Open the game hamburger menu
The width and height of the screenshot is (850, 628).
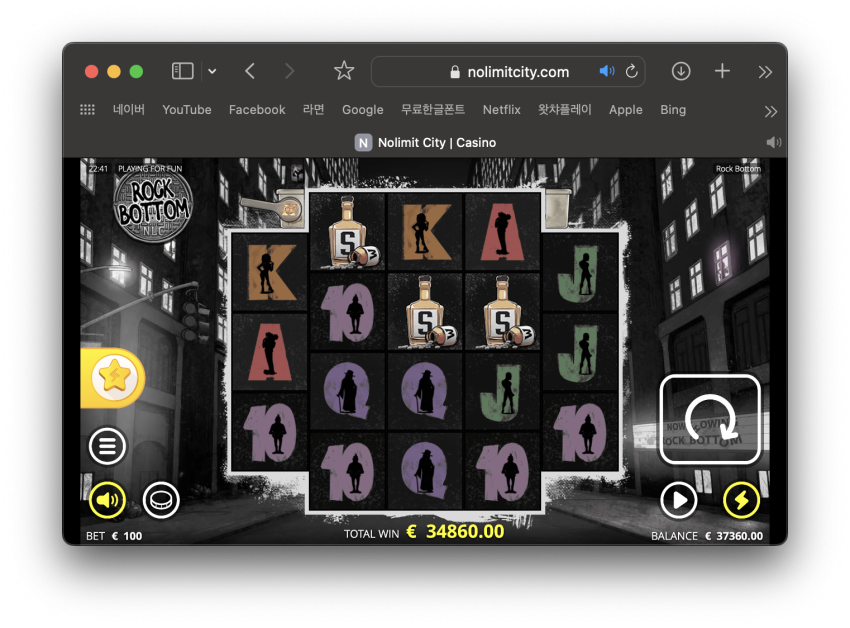(x=107, y=446)
